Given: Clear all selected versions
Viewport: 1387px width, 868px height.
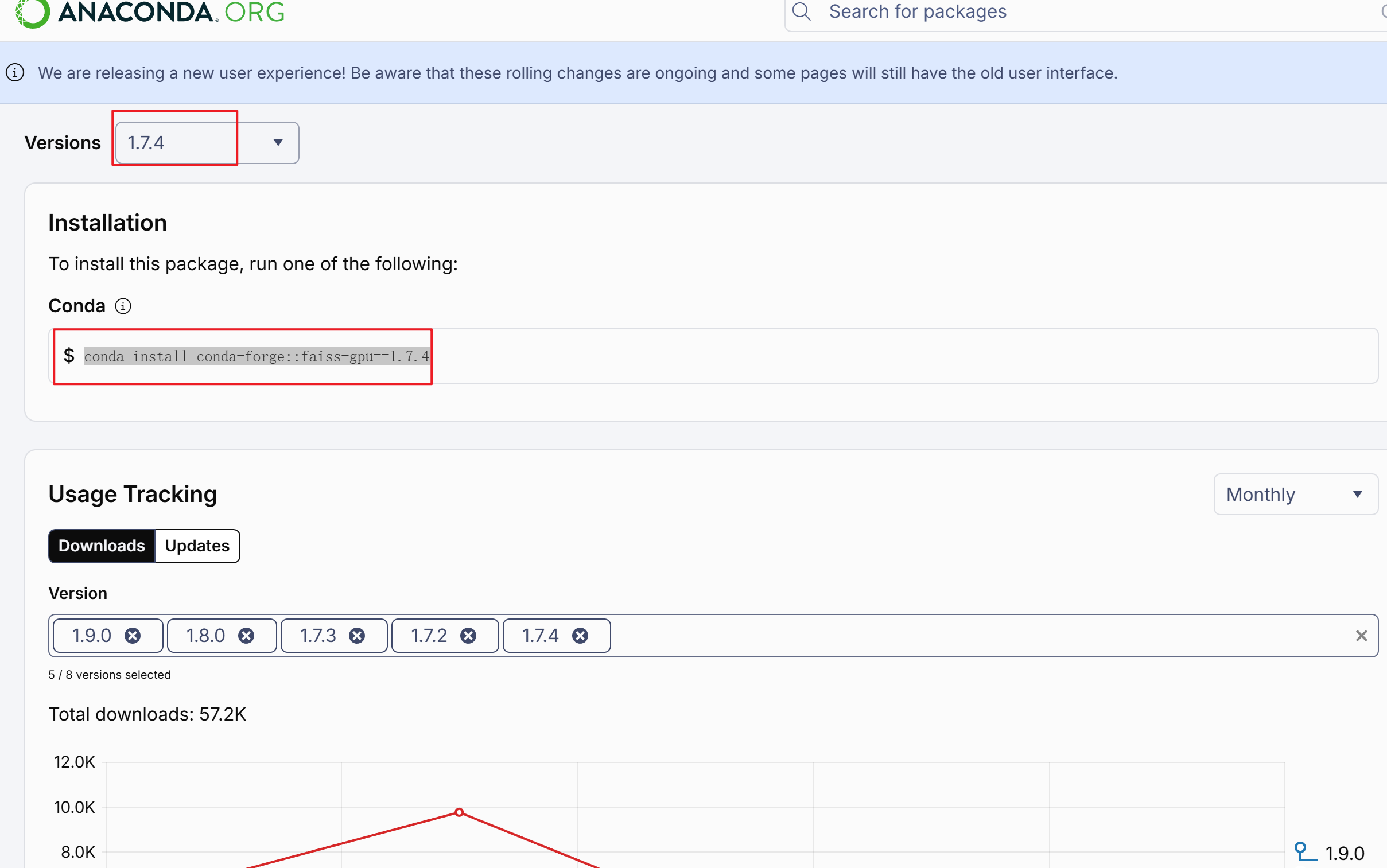Looking at the screenshot, I should tap(1361, 636).
